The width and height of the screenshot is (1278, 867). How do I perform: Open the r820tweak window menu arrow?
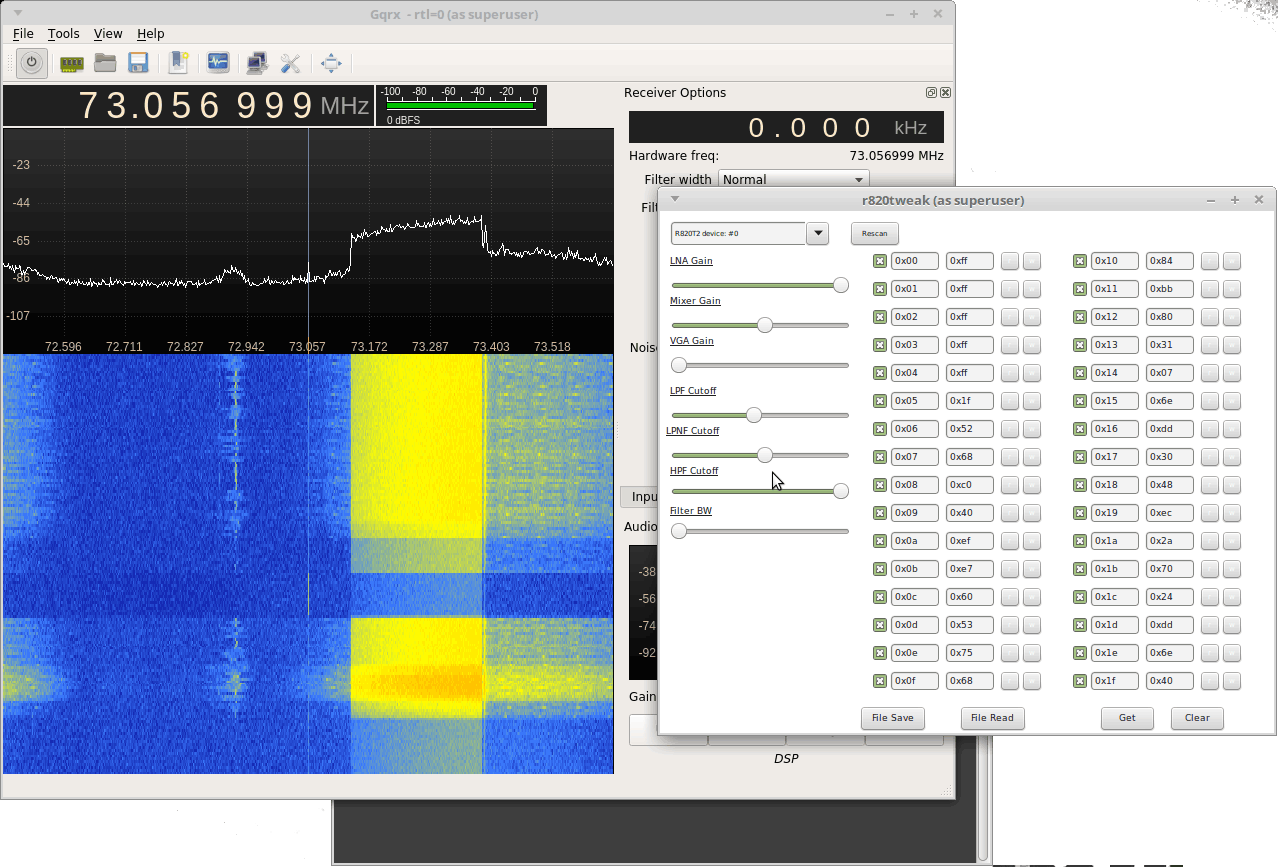click(x=675, y=200)
